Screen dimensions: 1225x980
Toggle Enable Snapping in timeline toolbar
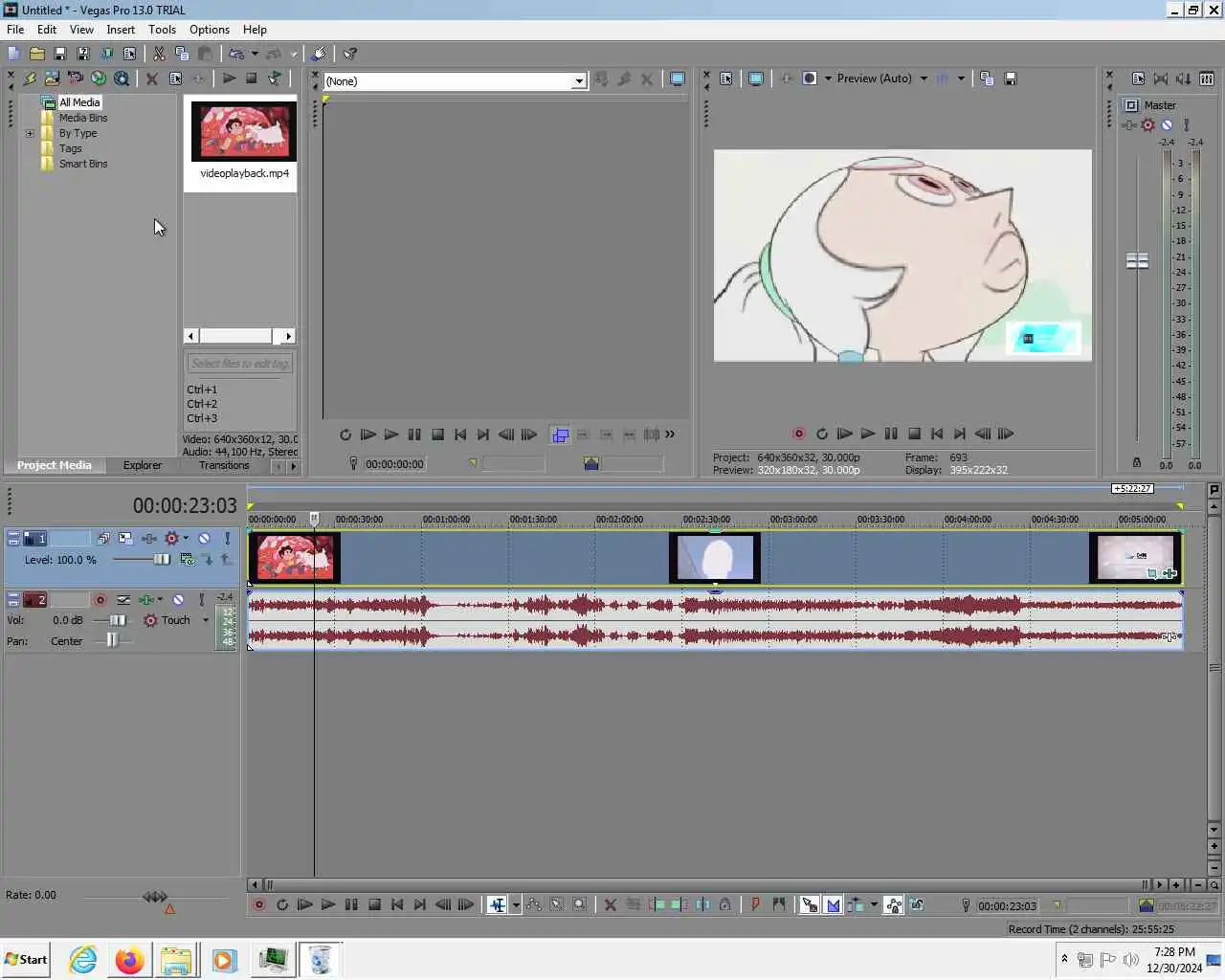coord(809,904)
